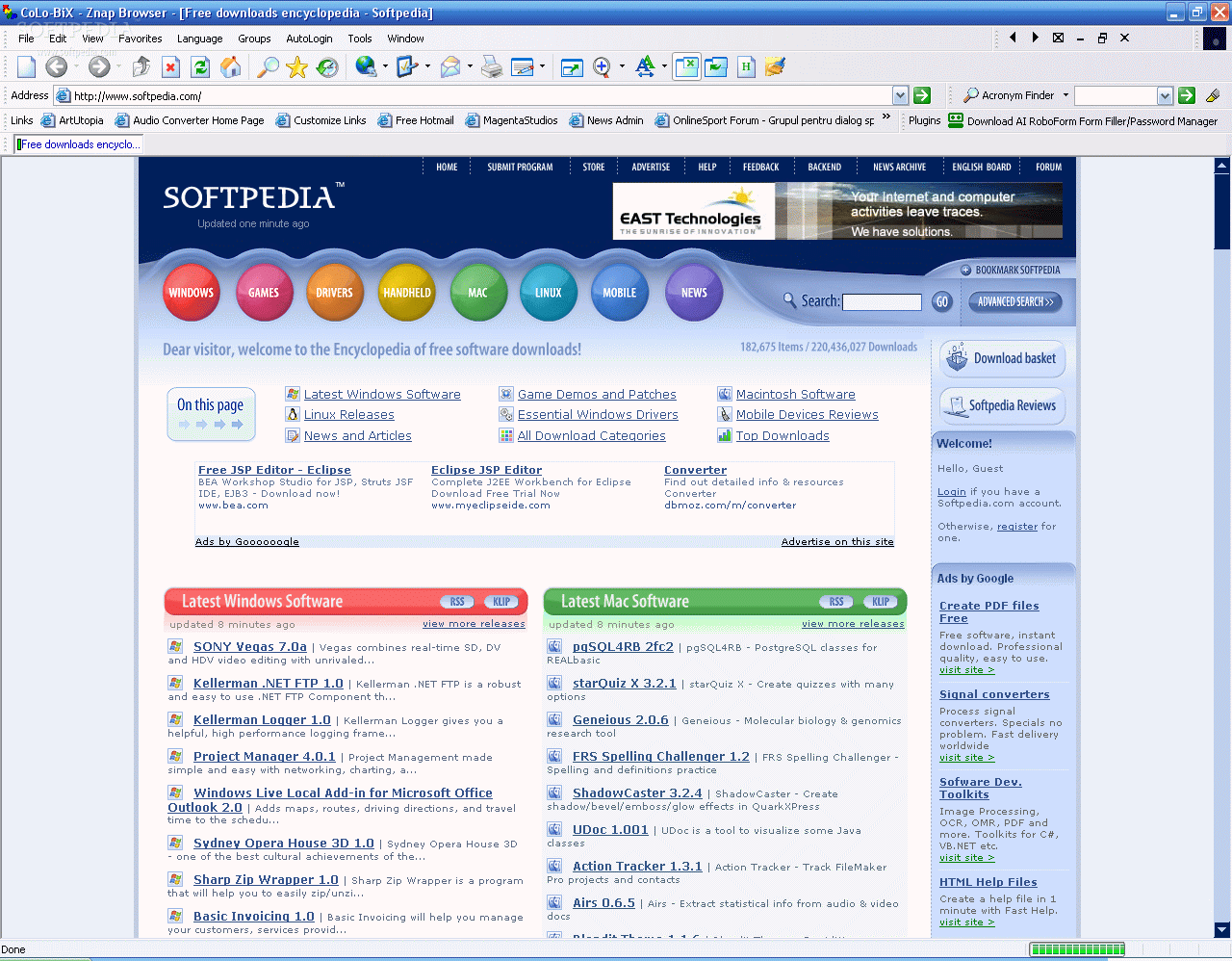Click the RoboForm green robot icon
1232x961 pixels.
click(x=956, y=120)
